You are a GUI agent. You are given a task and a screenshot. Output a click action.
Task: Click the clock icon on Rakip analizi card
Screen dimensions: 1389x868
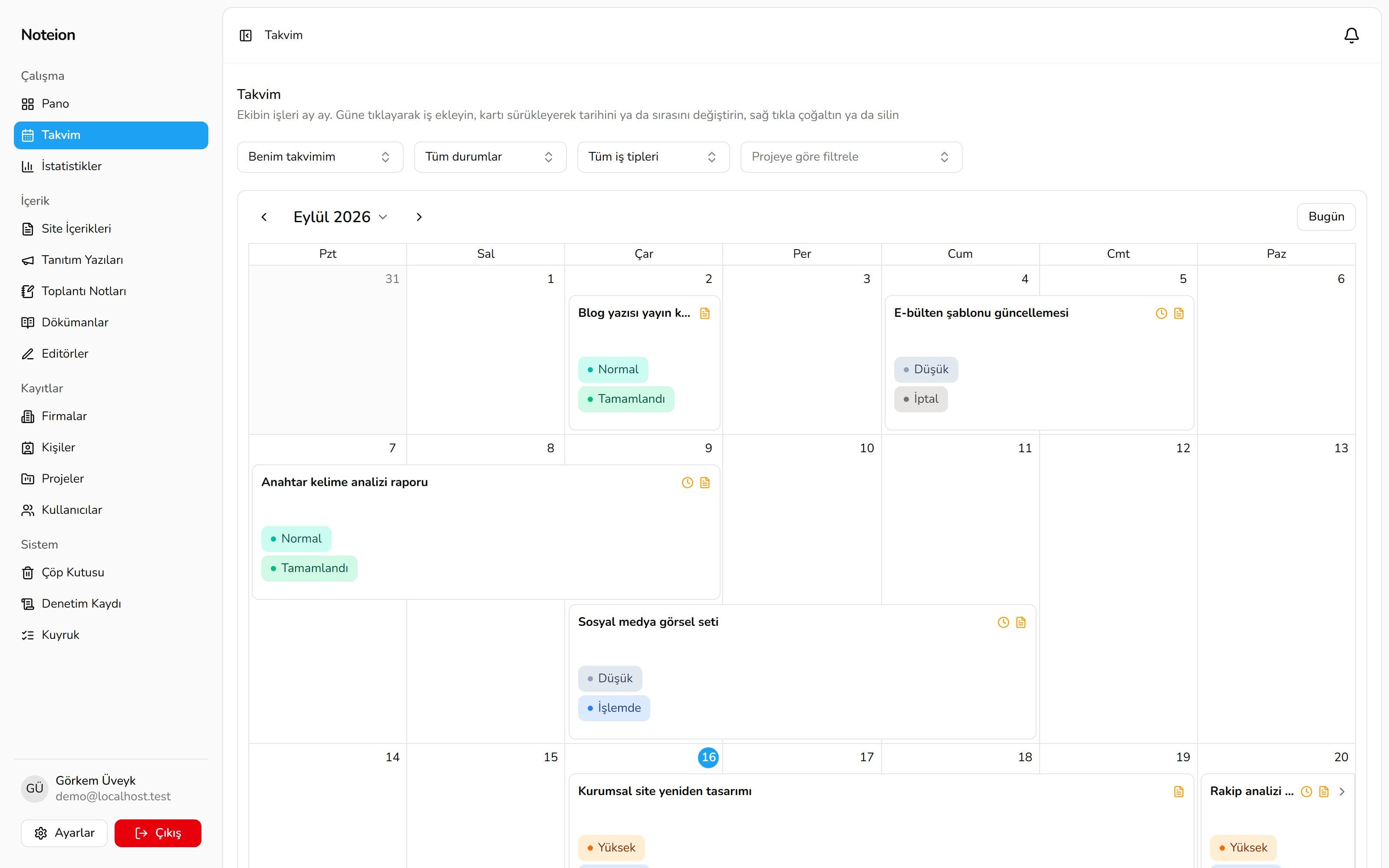tap(1307, 792)
